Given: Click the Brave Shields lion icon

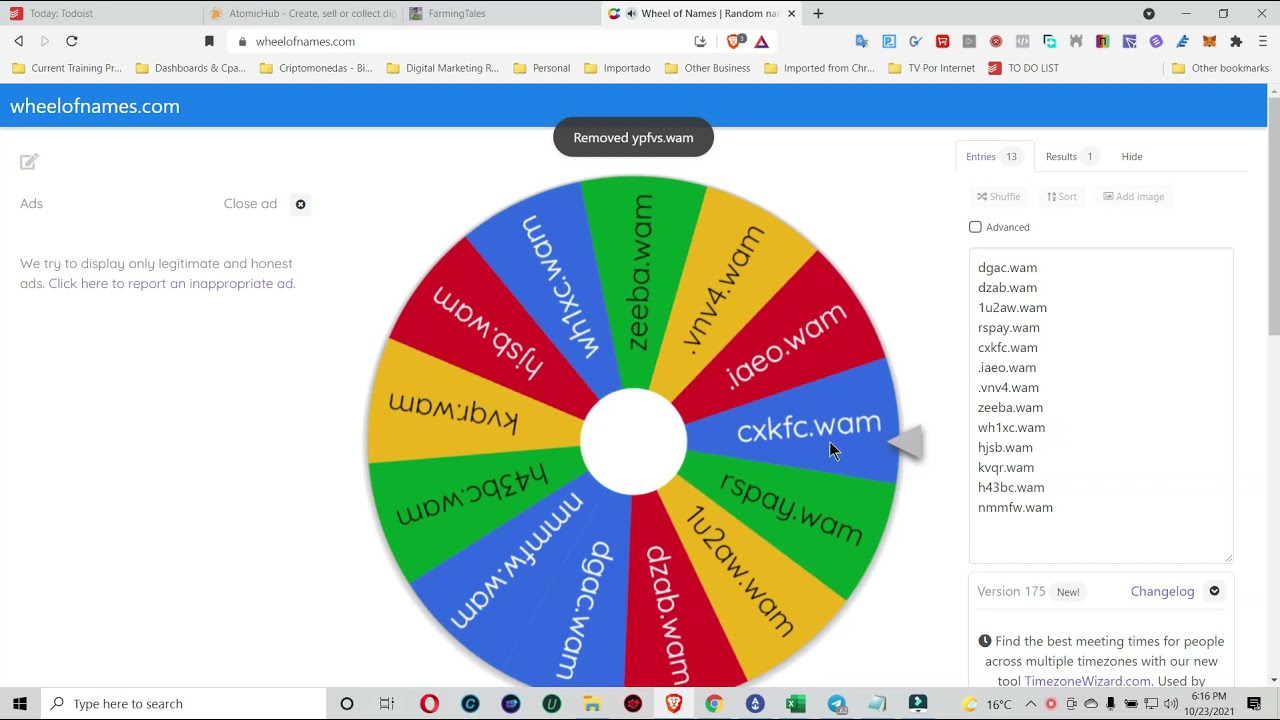Looking at the screenshot, I should tap(735, 41).
